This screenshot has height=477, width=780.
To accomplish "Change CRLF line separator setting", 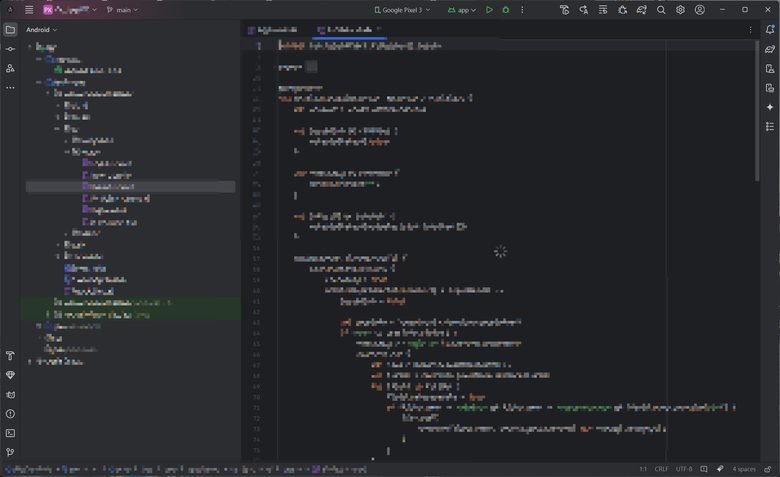I will point(661,469).
